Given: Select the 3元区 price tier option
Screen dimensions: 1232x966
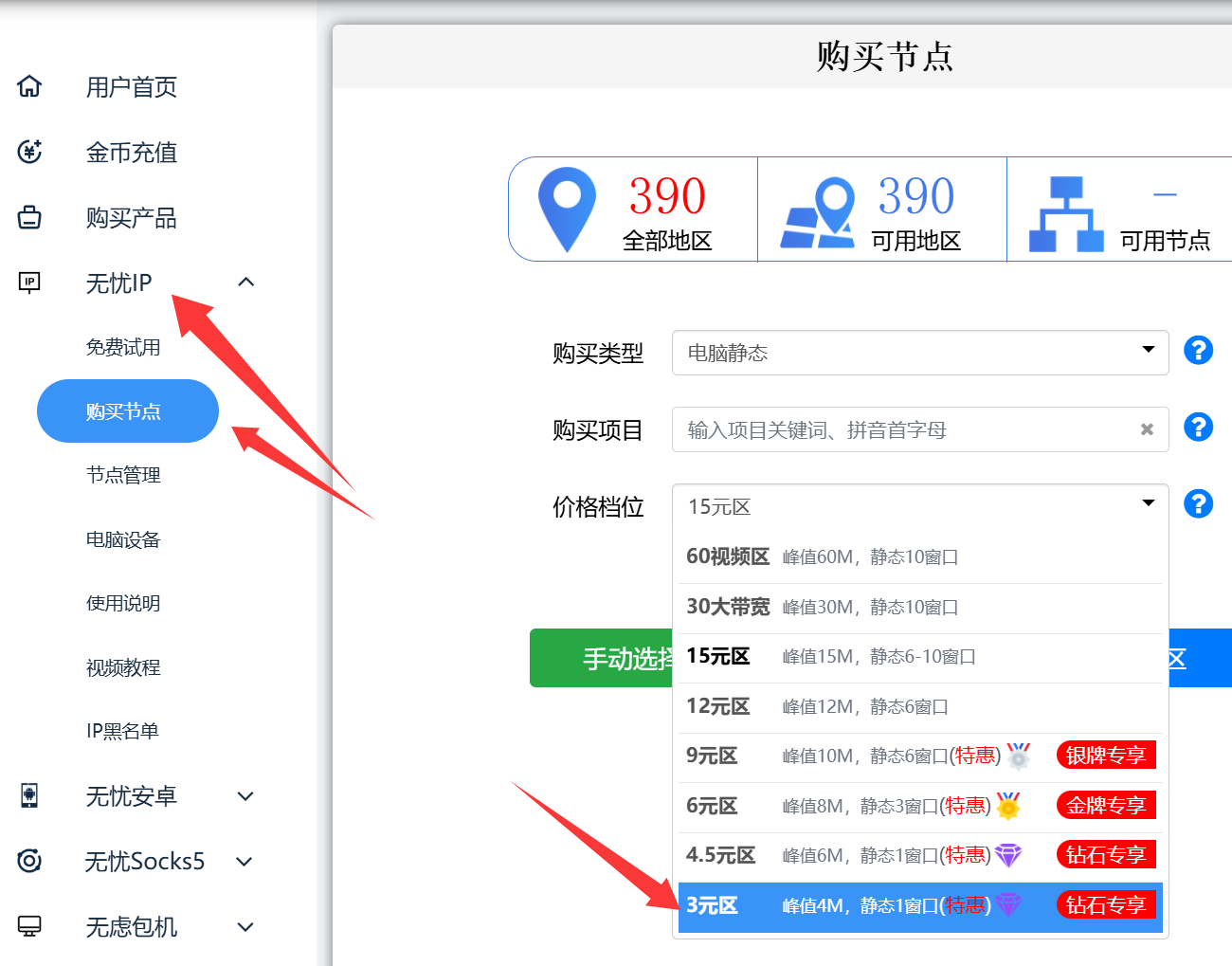Looking at the screenshot, I should click(919, 906).
